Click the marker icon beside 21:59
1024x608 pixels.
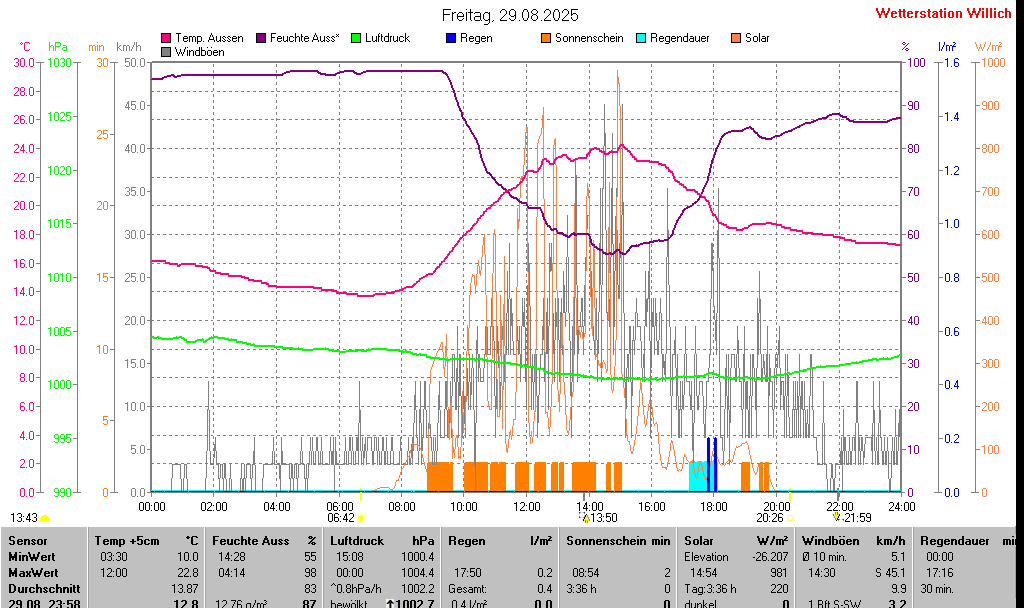(837, 517)
